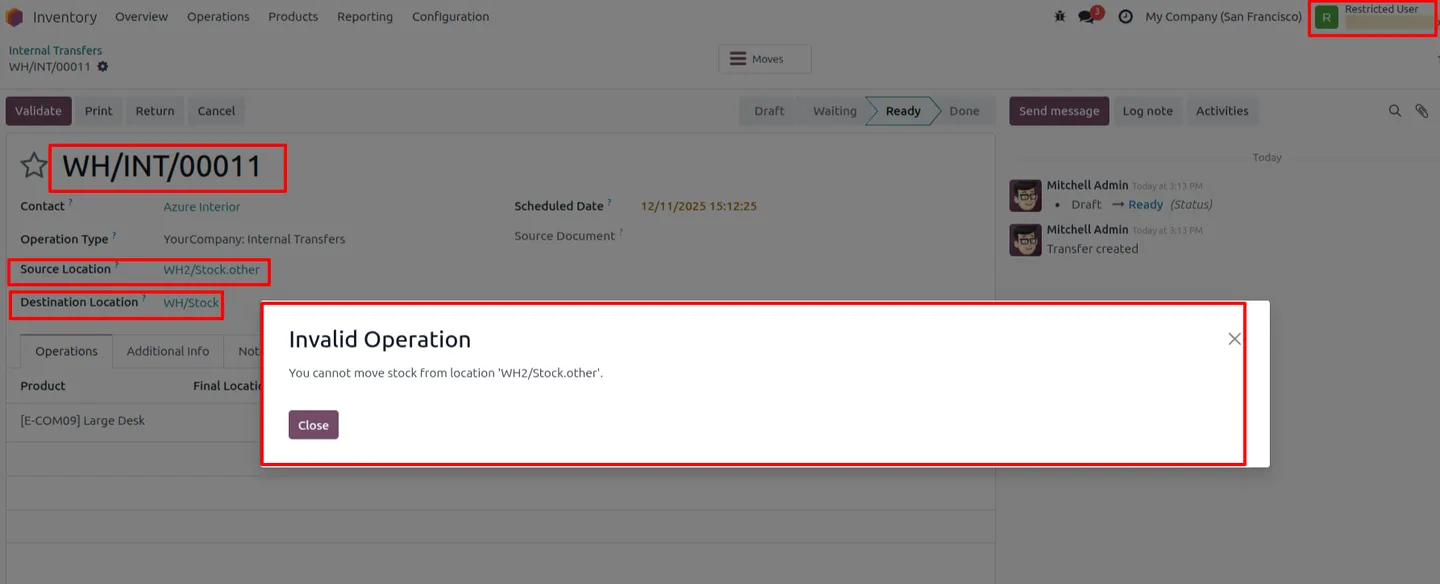Open the activities clock icon
Image resolution: width=1440 pixels, height=584 pixels.
click(x=1125, y=17)
